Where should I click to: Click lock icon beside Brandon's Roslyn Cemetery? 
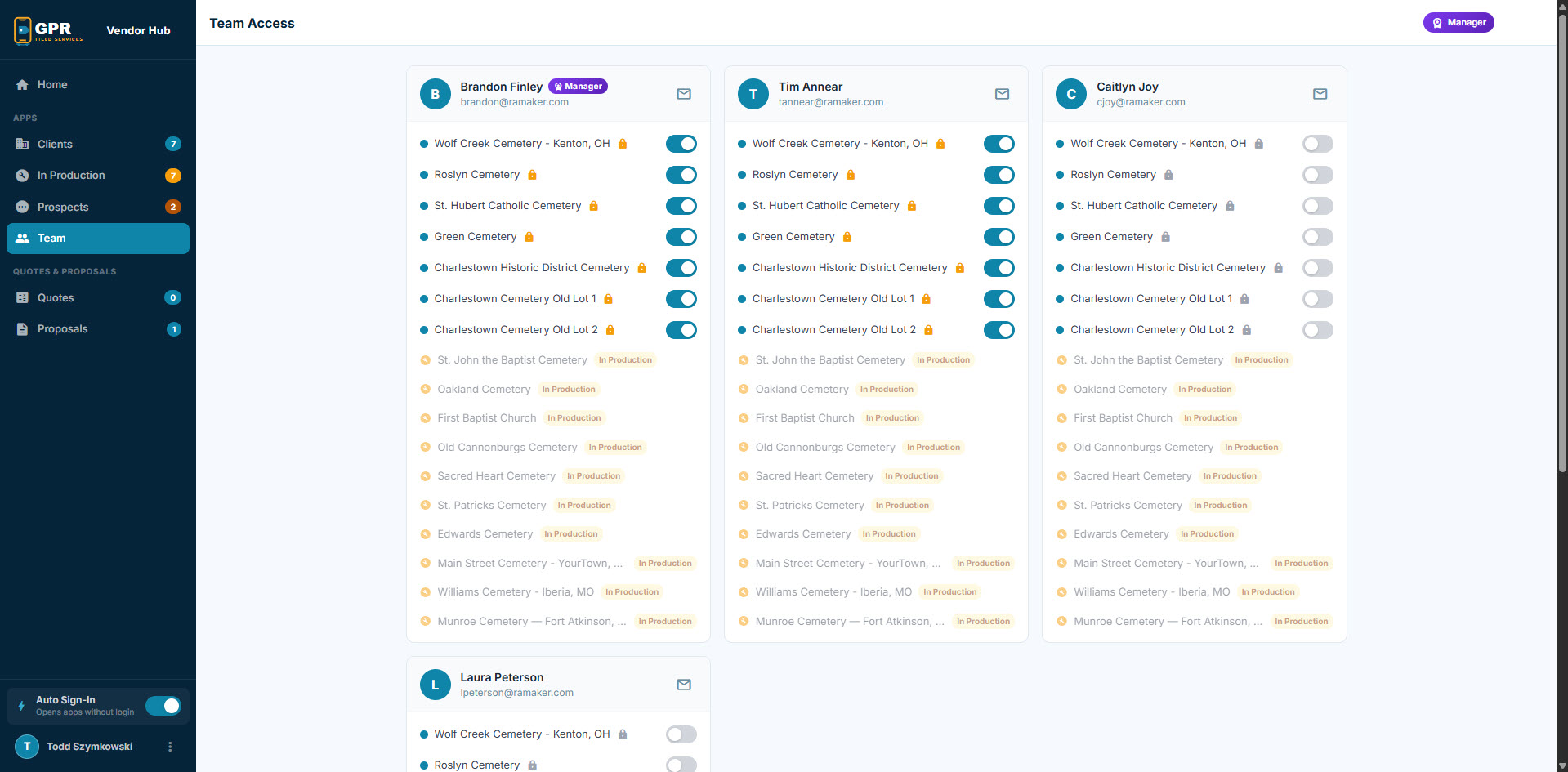pyautogui.click(x=533, y=175)
